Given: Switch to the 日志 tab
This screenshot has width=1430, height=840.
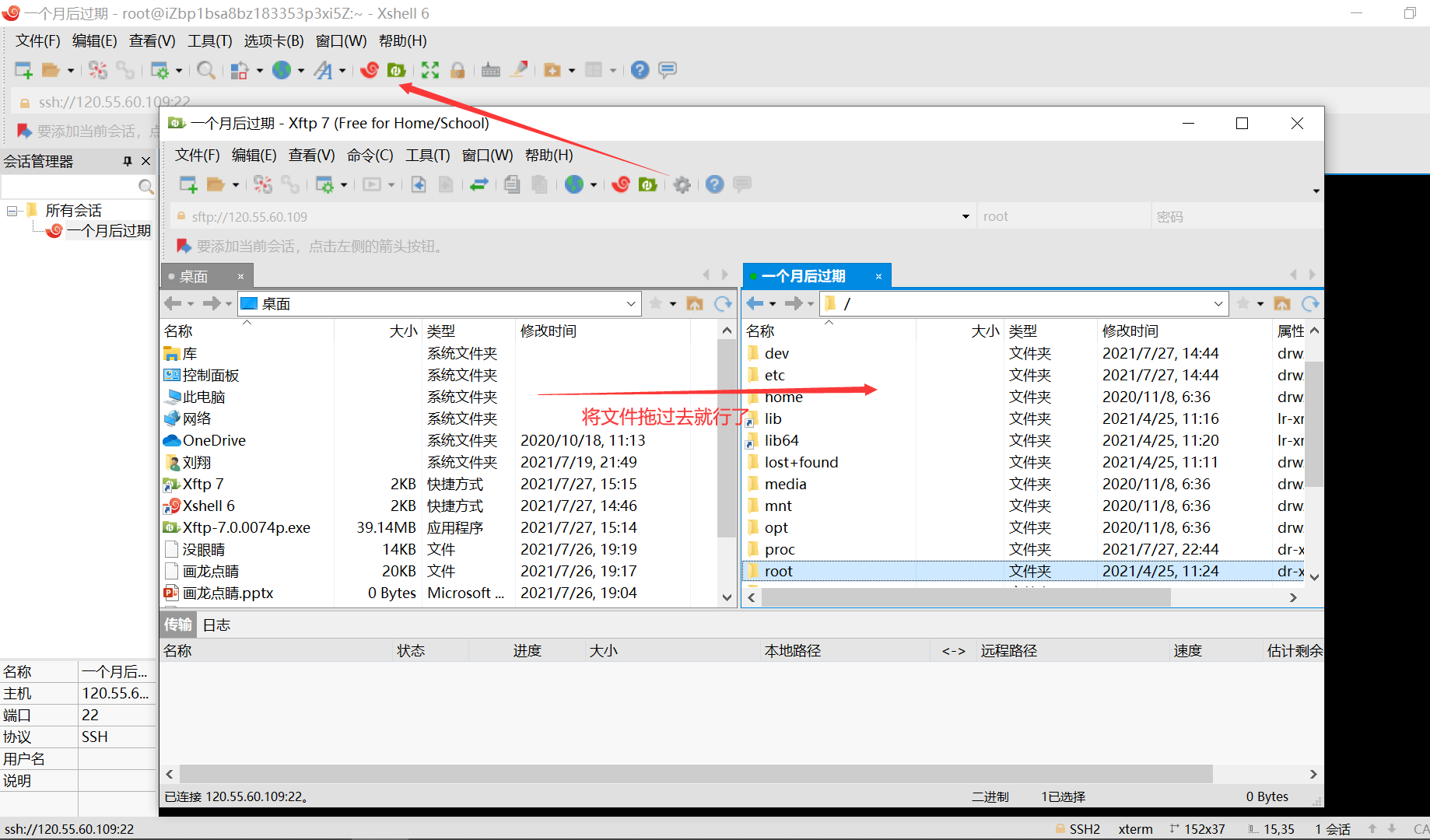Looking at the screenshot, I should pyautogui.click(x=216, y=625).
